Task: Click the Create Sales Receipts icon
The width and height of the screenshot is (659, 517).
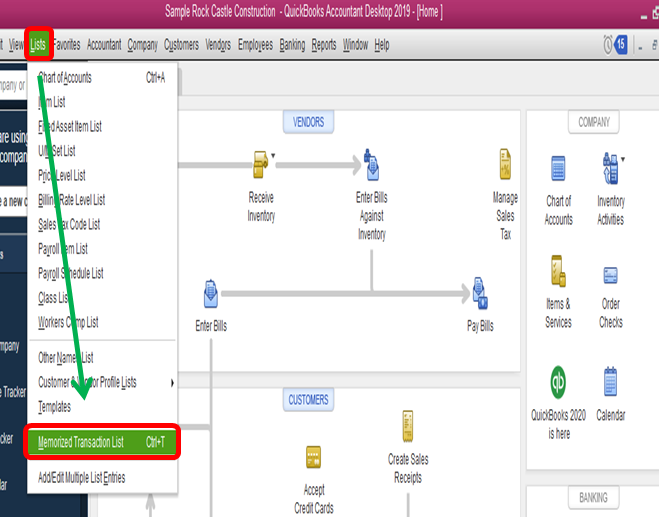Action: click(x=408, y=426)
